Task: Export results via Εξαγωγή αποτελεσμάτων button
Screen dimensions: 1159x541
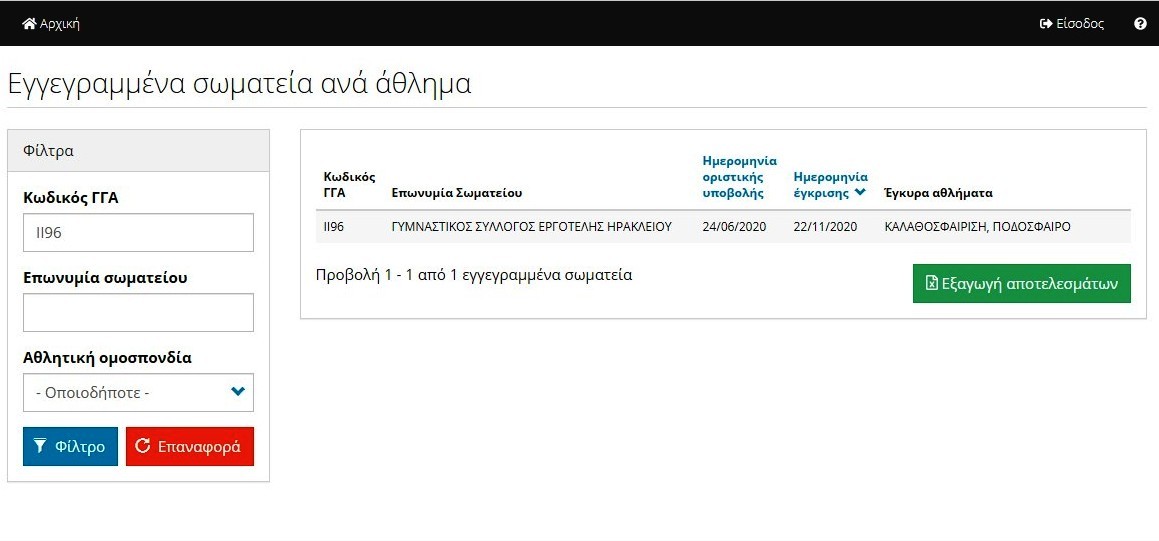Action: point(1022,284)
